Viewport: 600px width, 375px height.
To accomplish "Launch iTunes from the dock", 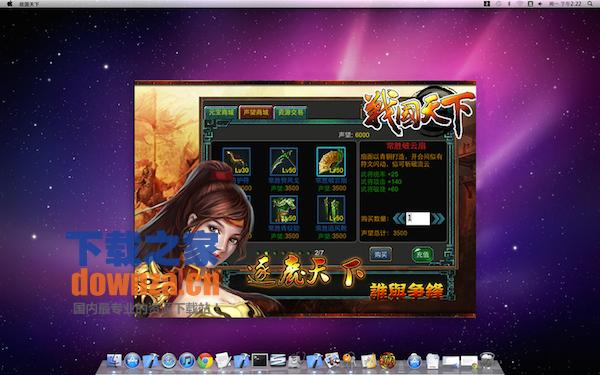I will 187,360.
